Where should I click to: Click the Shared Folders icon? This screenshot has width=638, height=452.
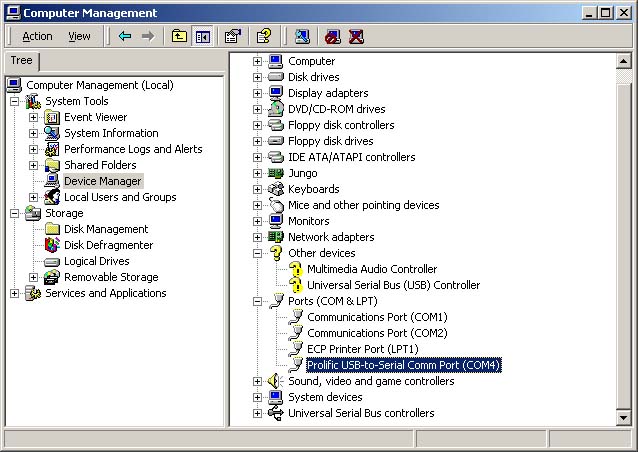pos(52,165)
